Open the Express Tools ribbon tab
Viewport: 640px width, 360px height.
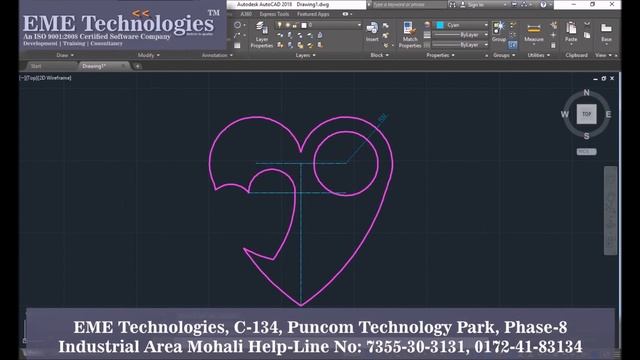(x=274, y=14)
